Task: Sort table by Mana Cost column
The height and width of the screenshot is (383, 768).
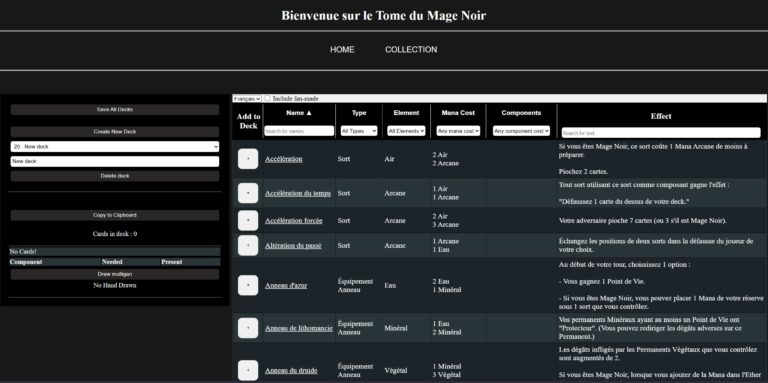Action: pos(458,113)
